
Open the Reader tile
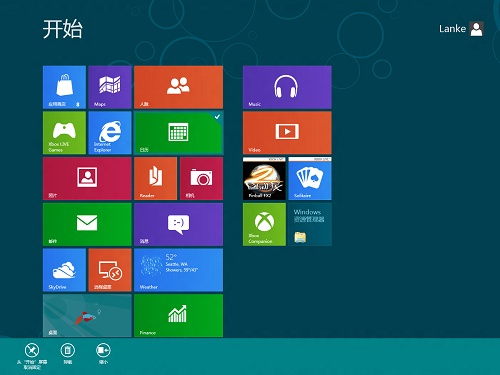(155, 179)
